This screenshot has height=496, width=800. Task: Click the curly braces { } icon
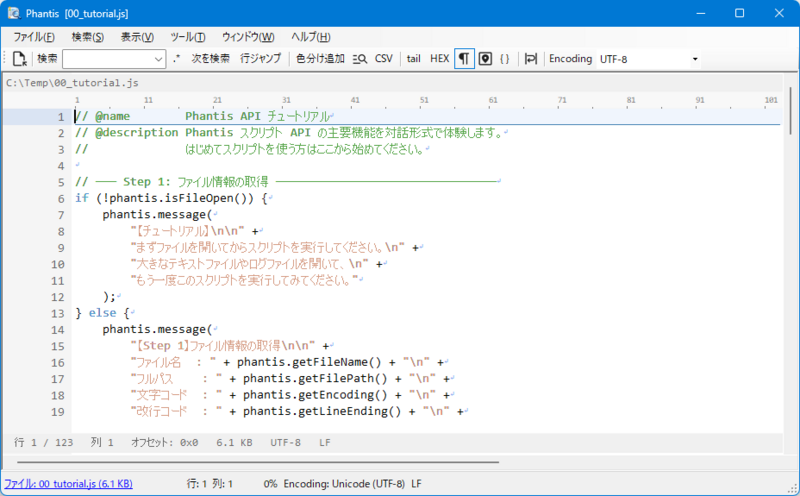[505, 59]
